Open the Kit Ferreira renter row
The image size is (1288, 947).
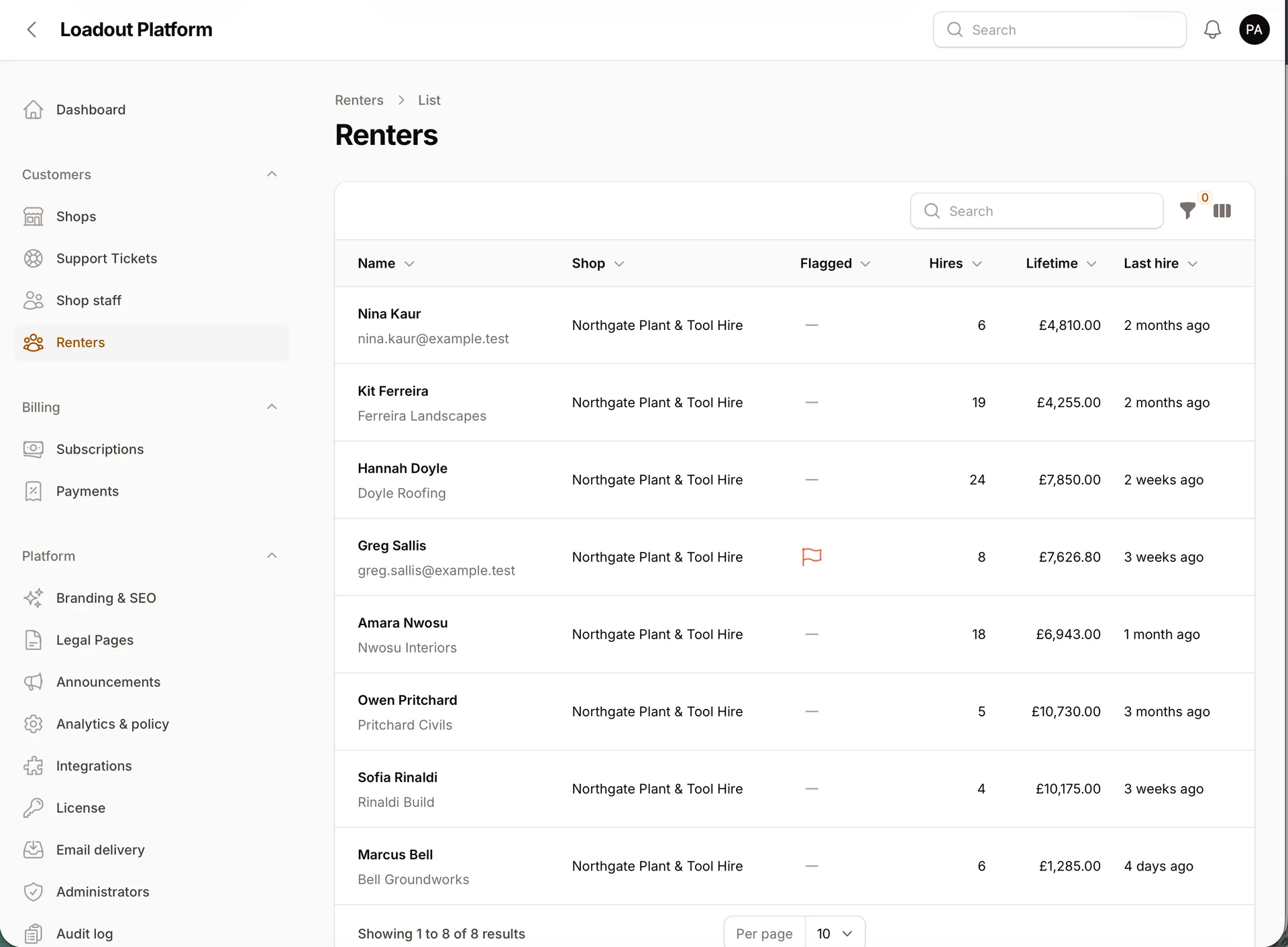coord(794,402)
